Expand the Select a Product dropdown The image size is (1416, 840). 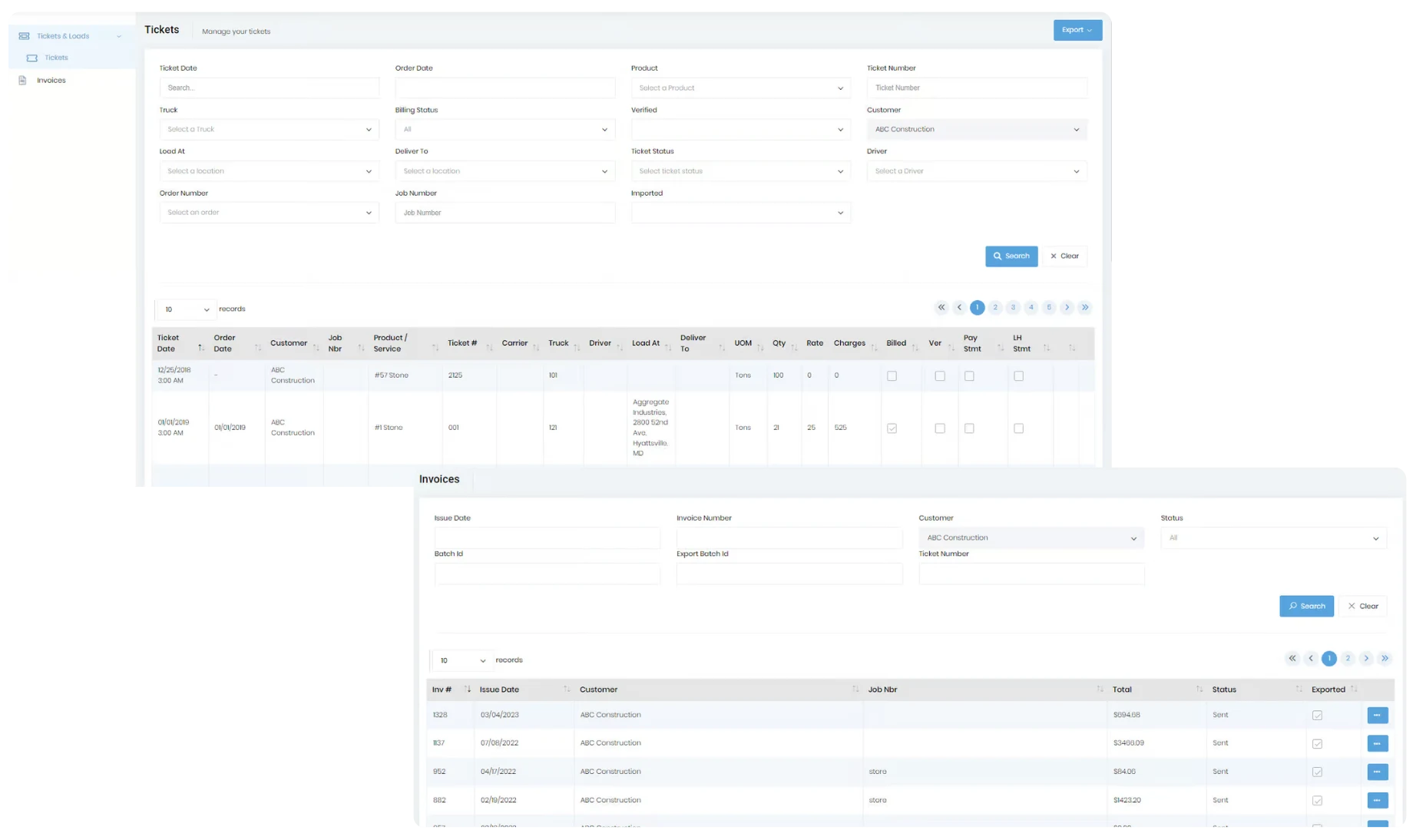click(x=739, y=88)
